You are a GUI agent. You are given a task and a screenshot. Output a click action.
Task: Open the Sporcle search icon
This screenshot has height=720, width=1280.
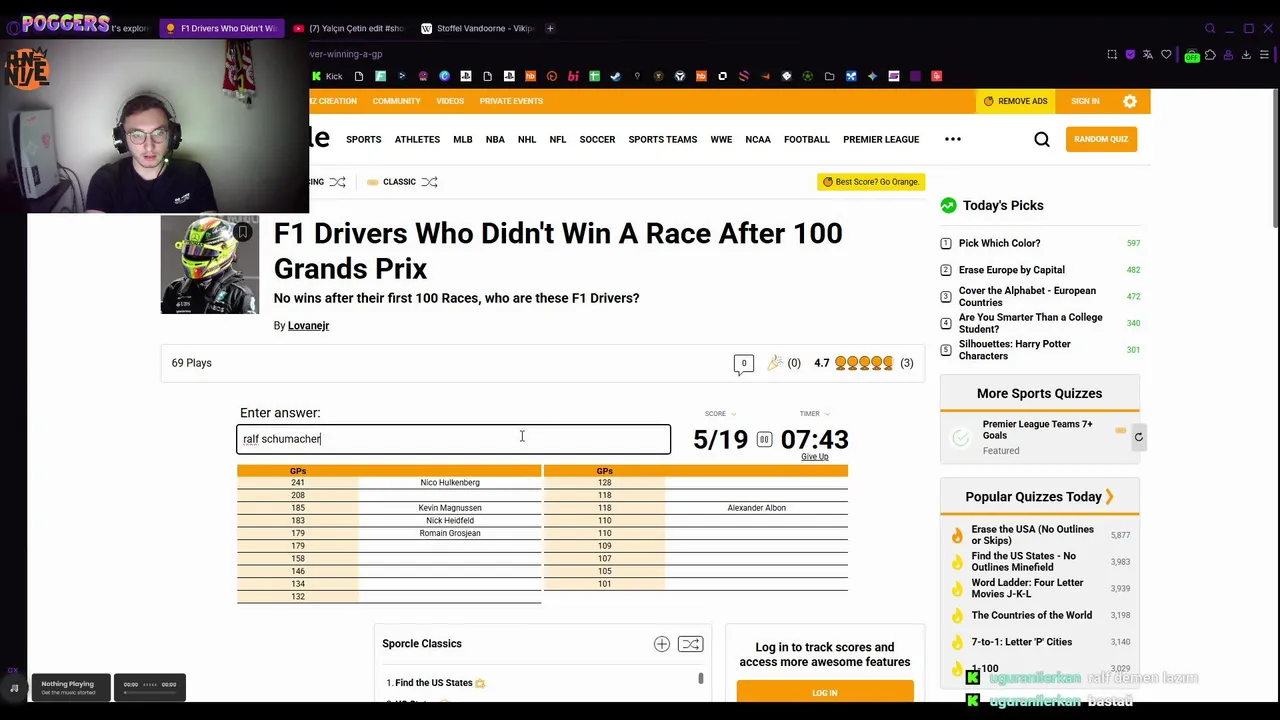pos(1042,140)
